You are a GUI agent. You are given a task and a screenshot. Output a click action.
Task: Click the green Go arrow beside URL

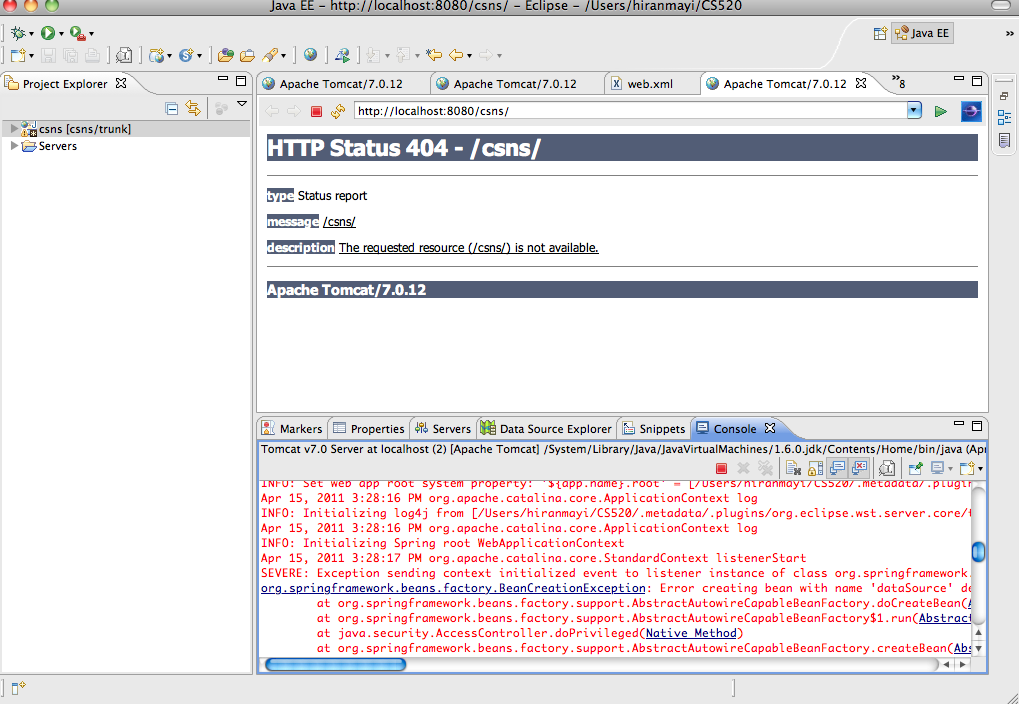pyautogui.click(x=940, y=112)
